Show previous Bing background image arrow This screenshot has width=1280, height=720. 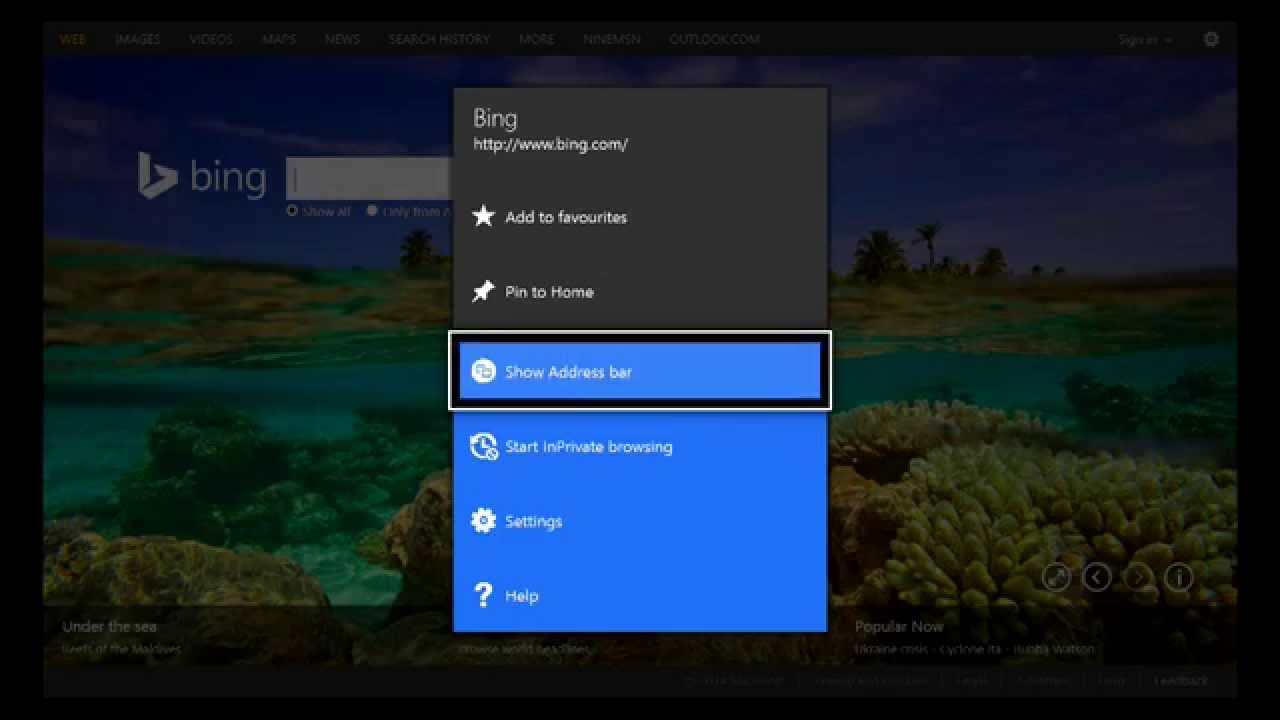coord(1097,577)
